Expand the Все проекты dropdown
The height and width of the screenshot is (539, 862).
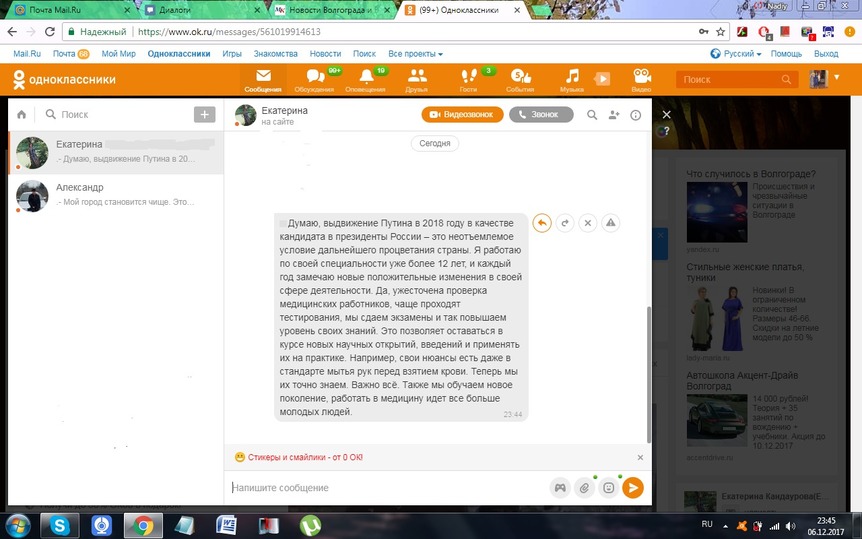click(415, 53)
